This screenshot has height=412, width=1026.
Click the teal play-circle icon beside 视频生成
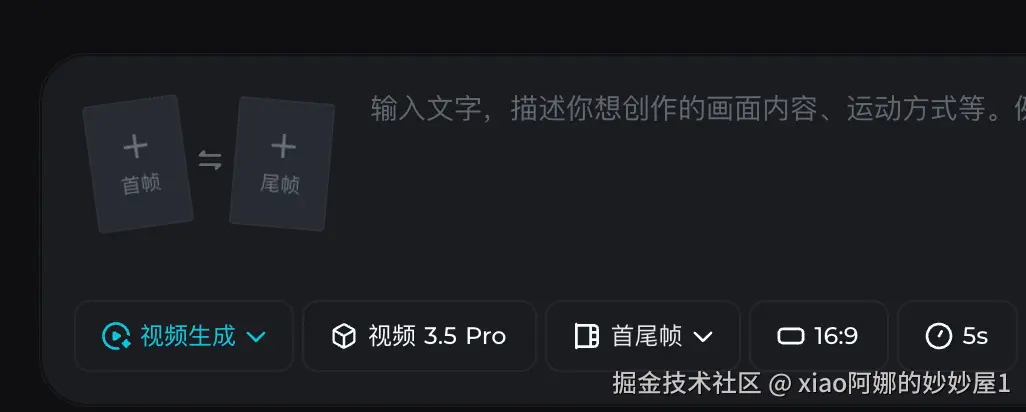point(116,336)
